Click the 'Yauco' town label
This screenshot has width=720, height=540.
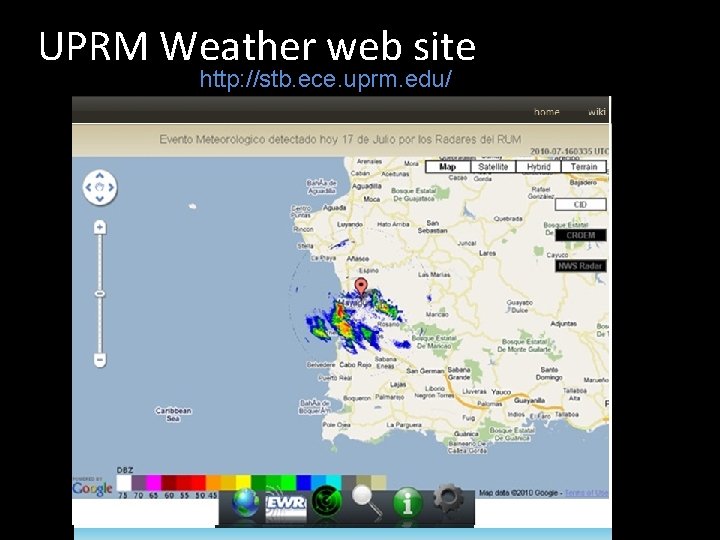pos(501,392)
